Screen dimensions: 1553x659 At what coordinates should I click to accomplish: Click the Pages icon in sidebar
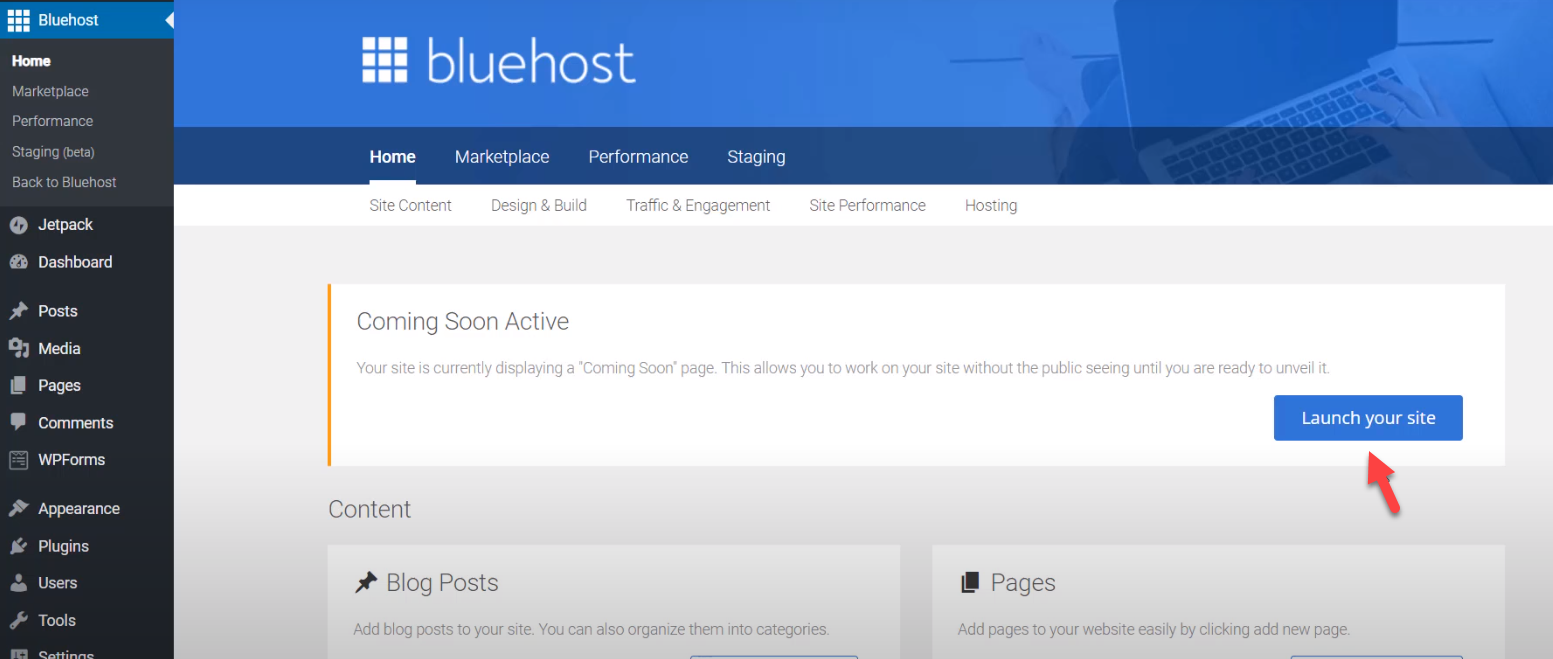tap(18, 385)
